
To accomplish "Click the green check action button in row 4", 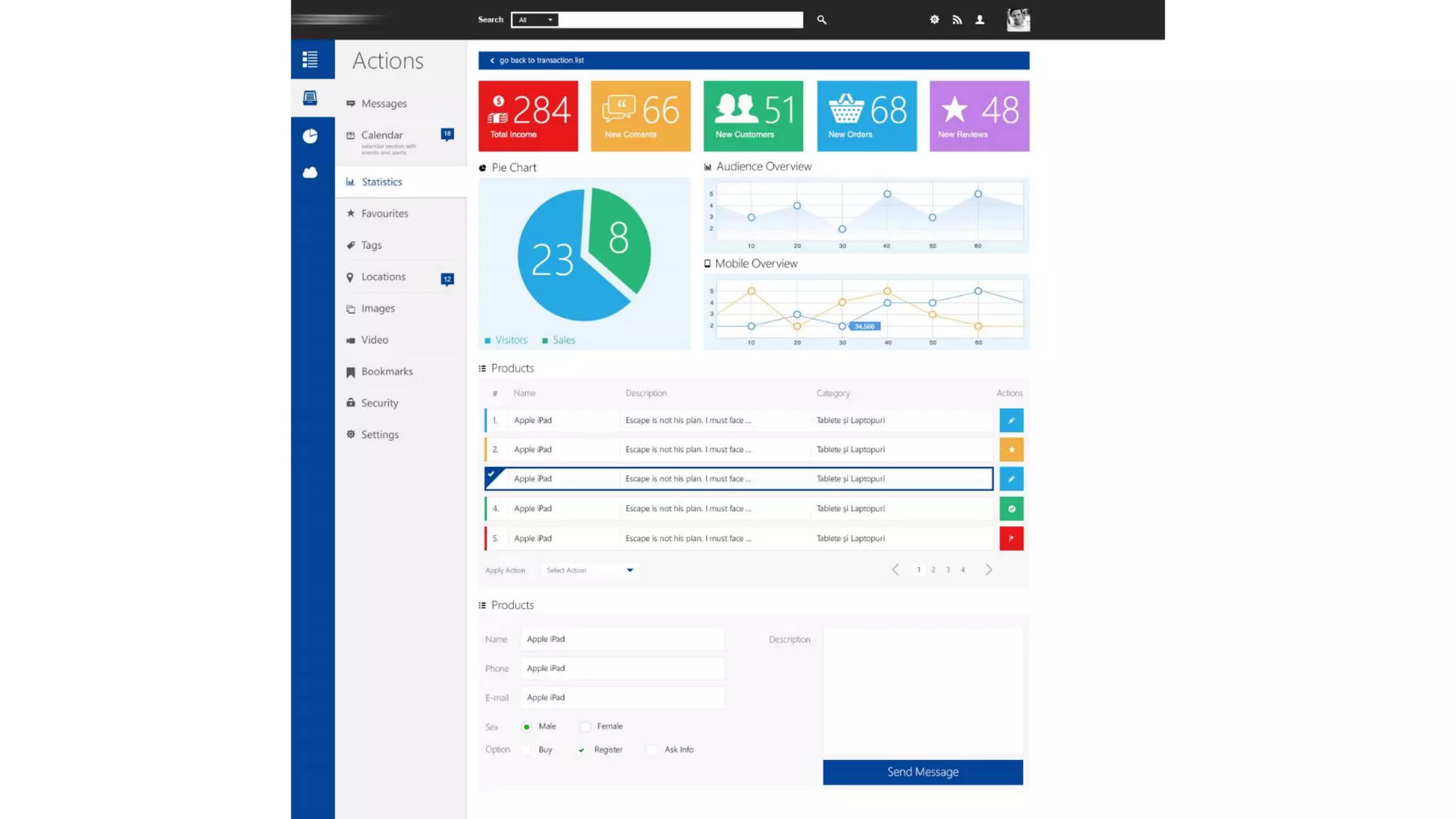I will point(1011,508).
